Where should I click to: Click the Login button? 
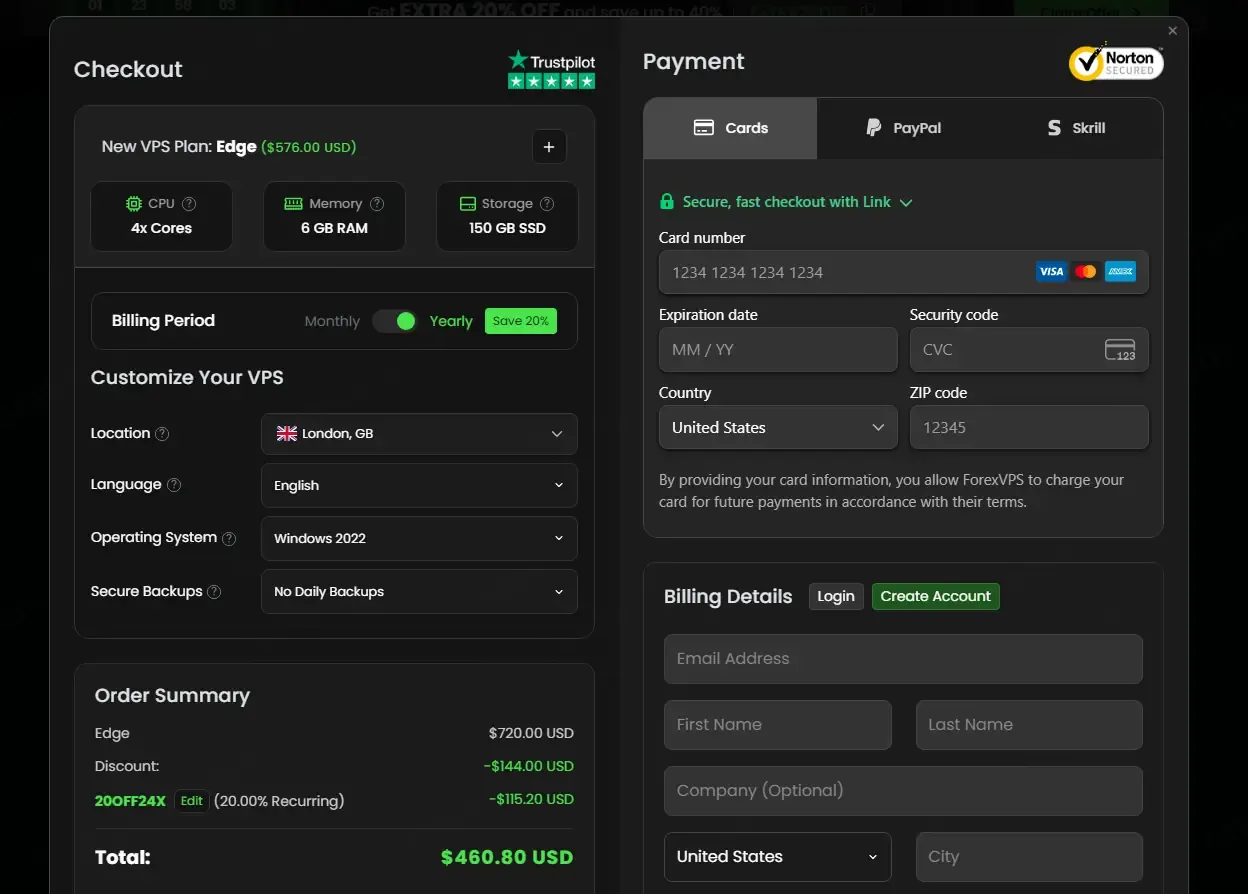click(x=836, y=596)
